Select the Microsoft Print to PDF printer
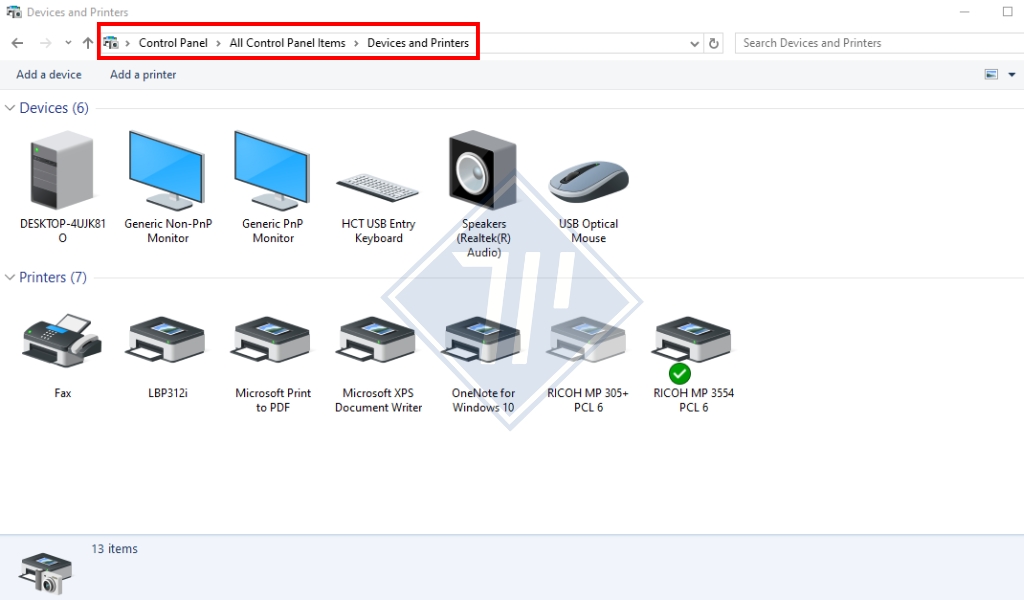The image size is (1024, 600). pyautogui.click(x=273, y=342)
